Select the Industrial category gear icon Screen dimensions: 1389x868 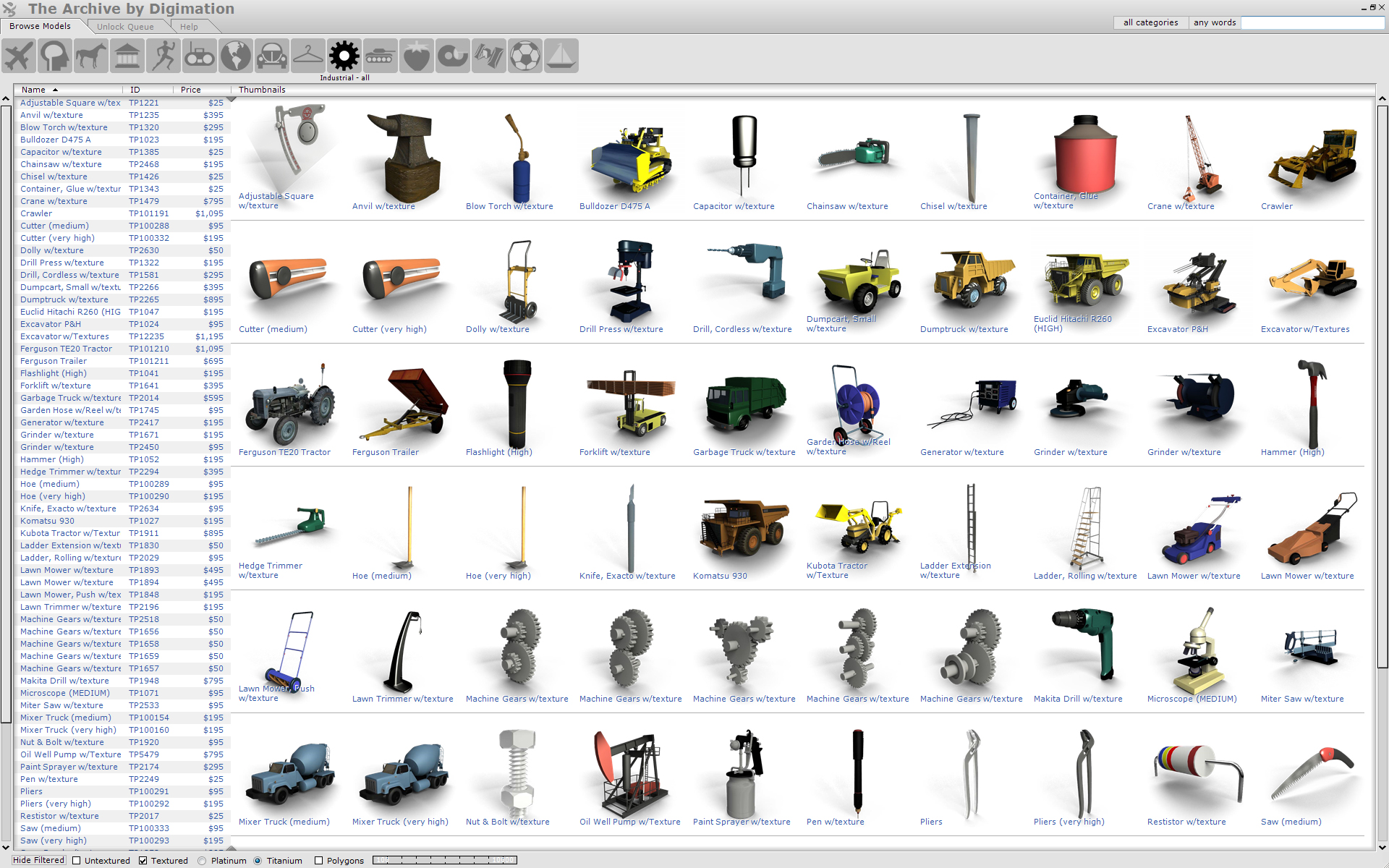click(344, 56)
